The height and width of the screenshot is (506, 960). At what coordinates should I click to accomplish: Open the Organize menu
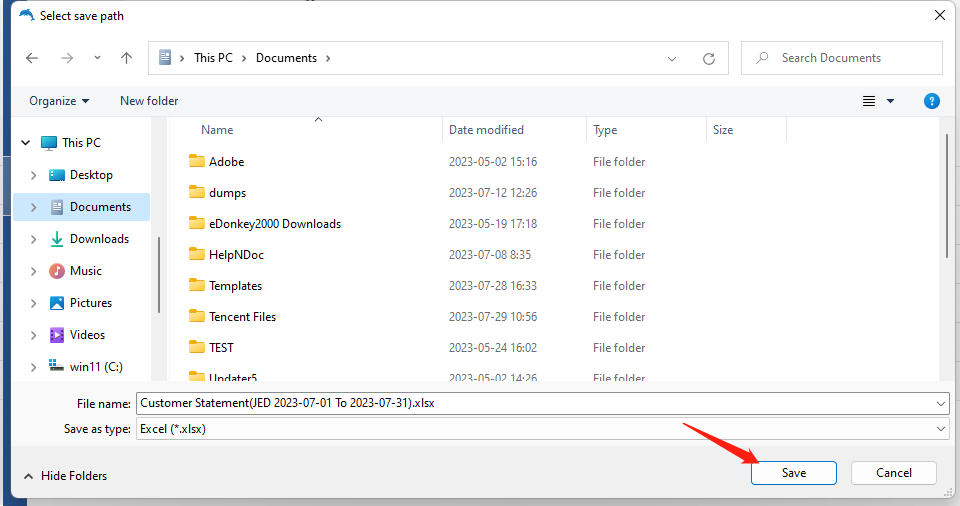pyautogui.click(x=59, y=101)
